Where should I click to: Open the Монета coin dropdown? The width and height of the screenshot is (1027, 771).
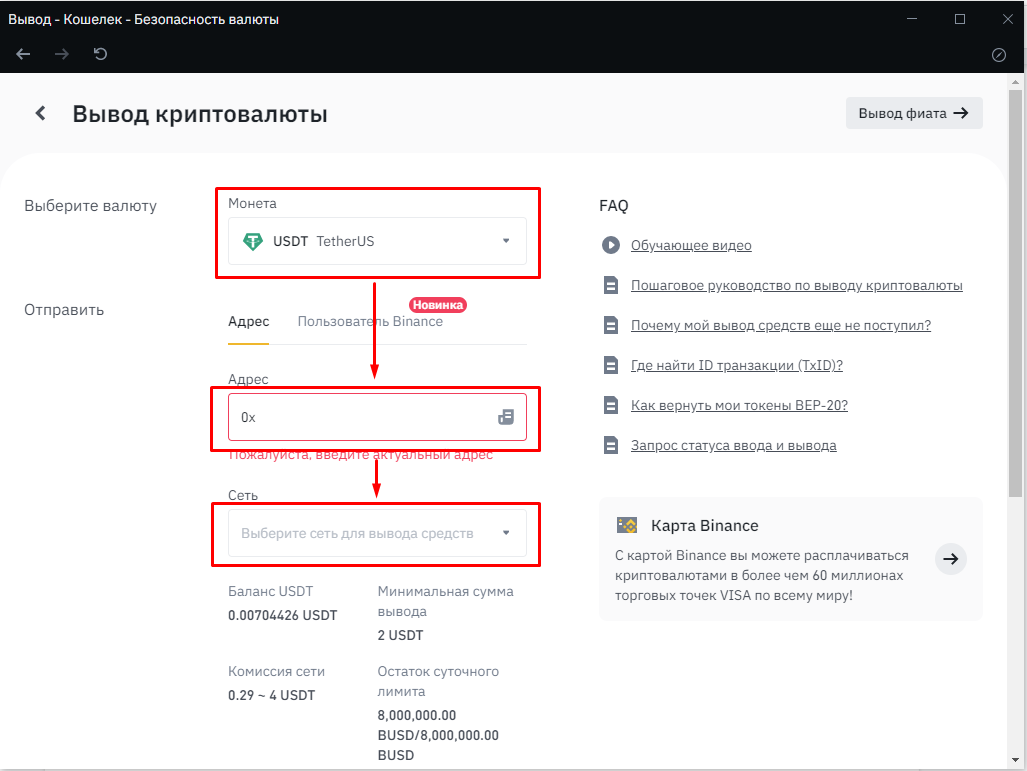point(377,241)
